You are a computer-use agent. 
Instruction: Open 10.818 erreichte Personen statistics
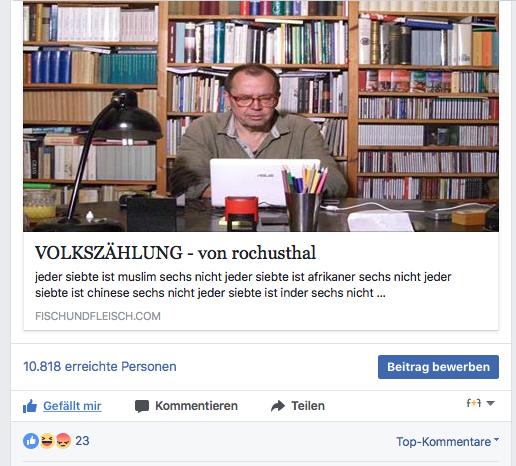click(x=100, y=366)
